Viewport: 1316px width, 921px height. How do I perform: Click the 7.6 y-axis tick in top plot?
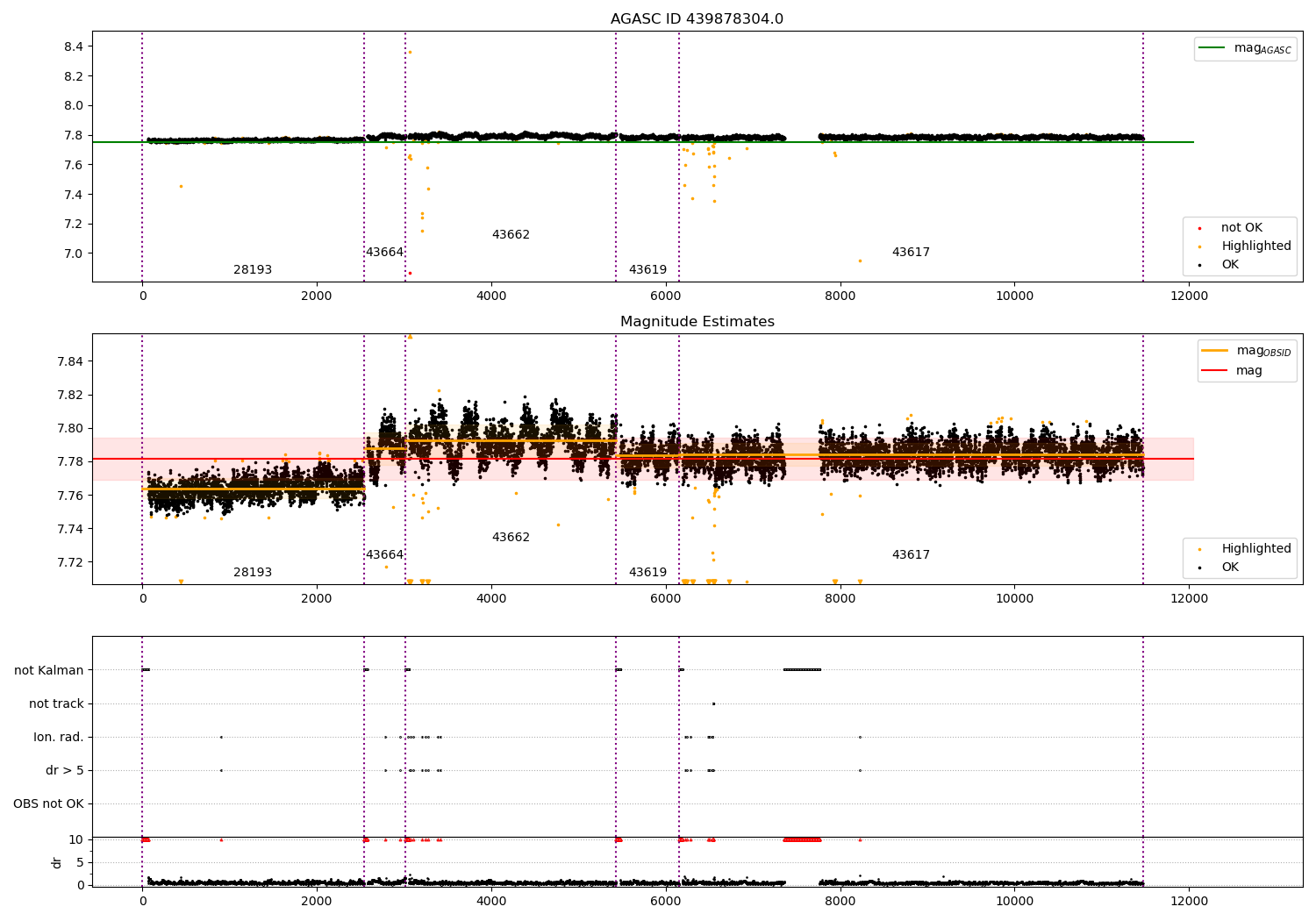coord(73,165)
